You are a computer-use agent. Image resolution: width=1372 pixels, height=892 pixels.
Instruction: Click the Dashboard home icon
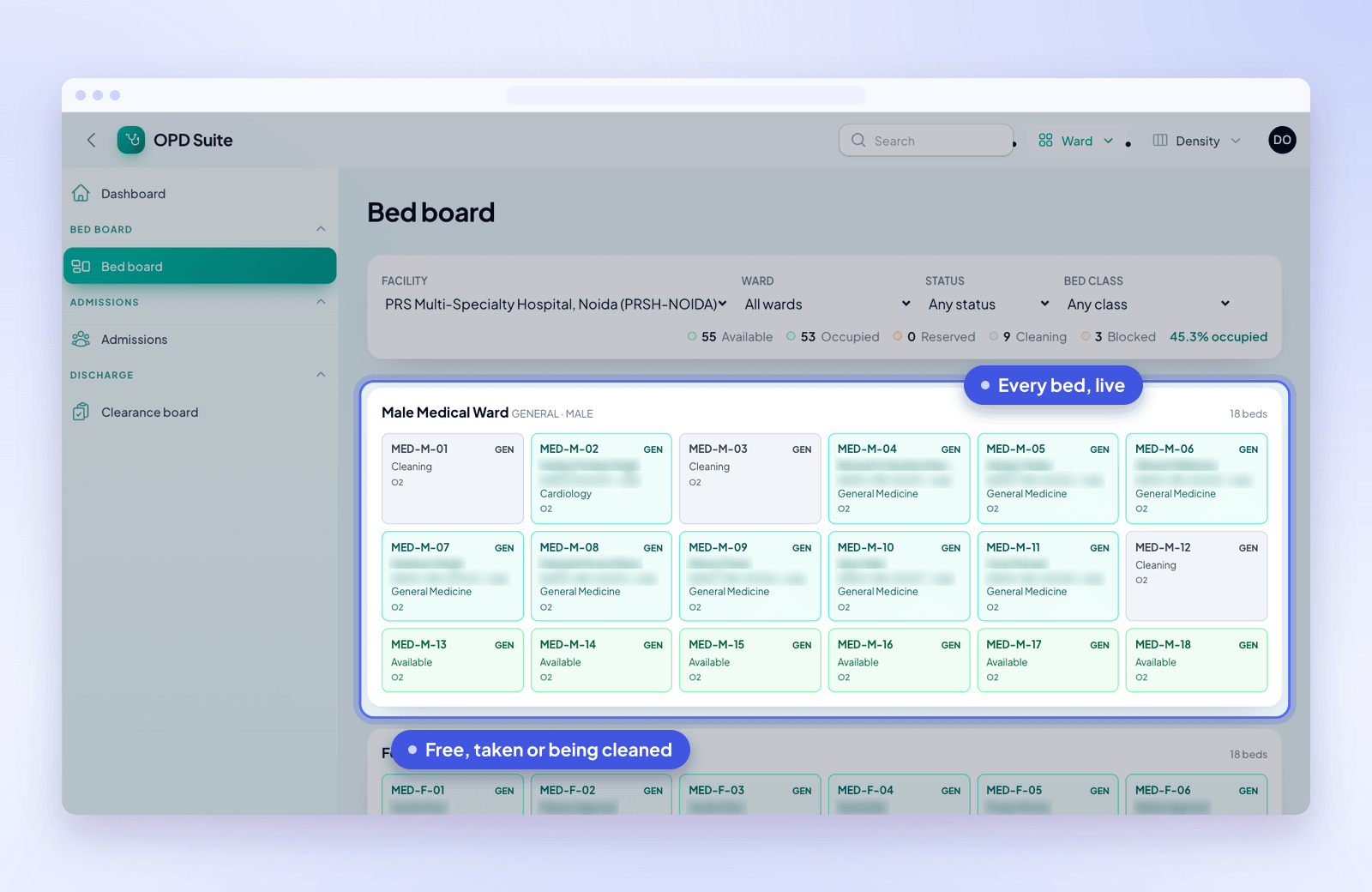click(x=81, y=193)
